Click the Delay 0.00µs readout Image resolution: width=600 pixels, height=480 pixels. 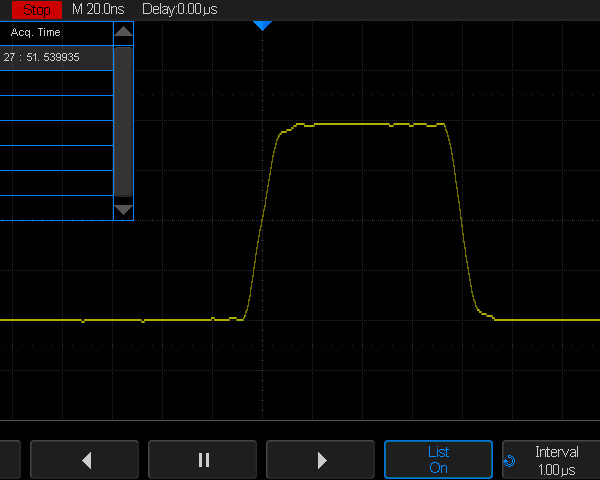[x=180, y=9]
